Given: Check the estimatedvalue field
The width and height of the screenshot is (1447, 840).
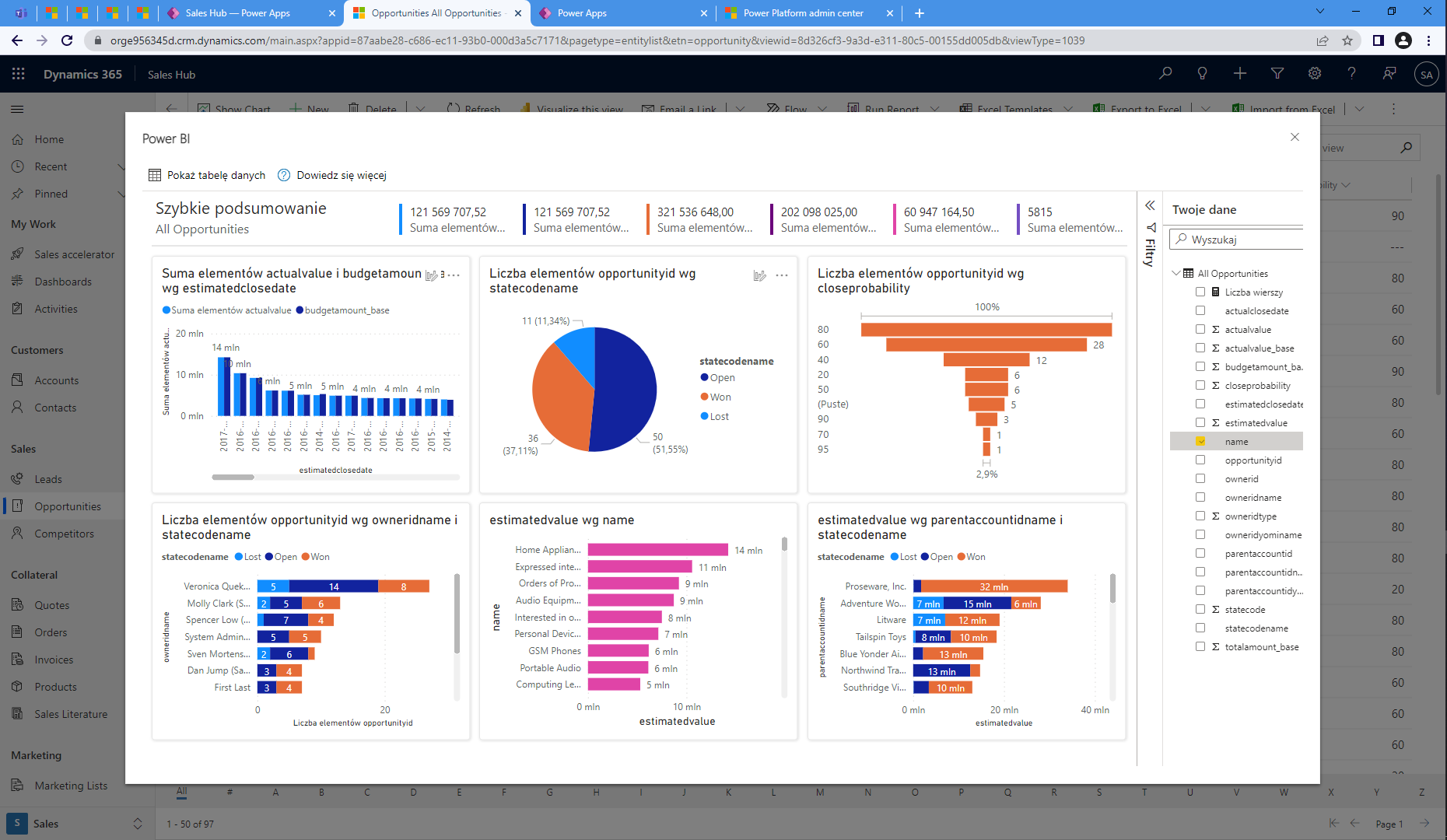Looking at the screenshot, I should [1200, 422].
